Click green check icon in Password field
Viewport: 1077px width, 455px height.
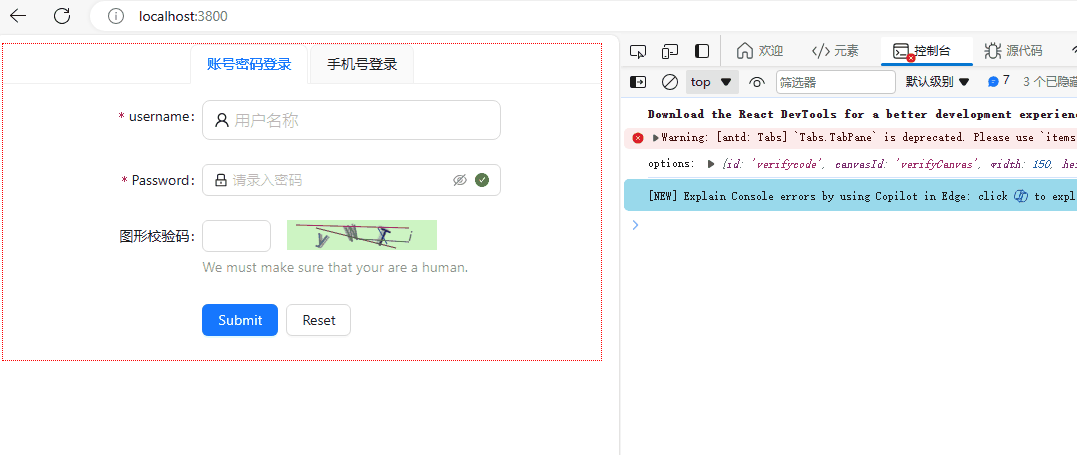point(481,180)
